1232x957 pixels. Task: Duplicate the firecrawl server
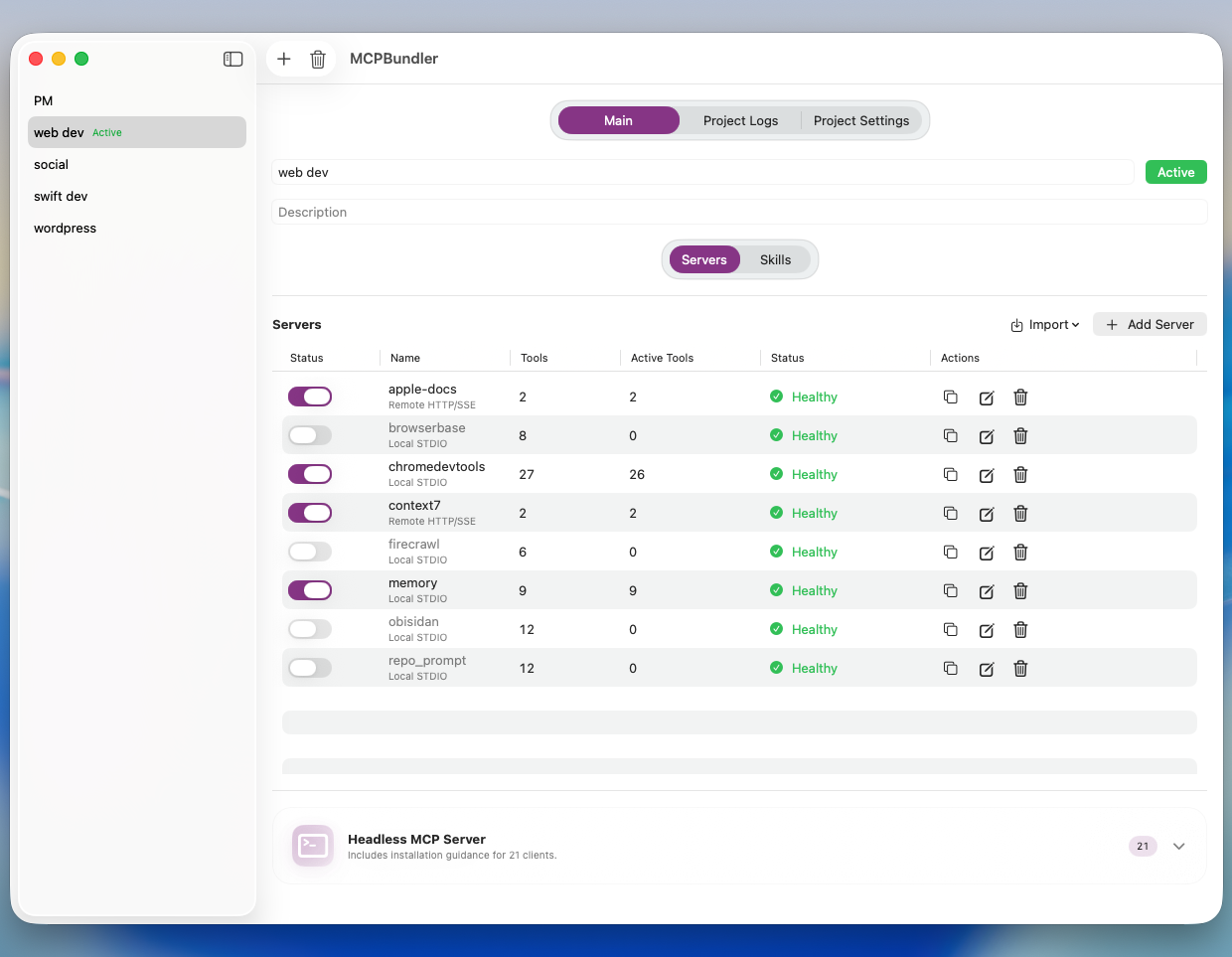coord(951,553)
